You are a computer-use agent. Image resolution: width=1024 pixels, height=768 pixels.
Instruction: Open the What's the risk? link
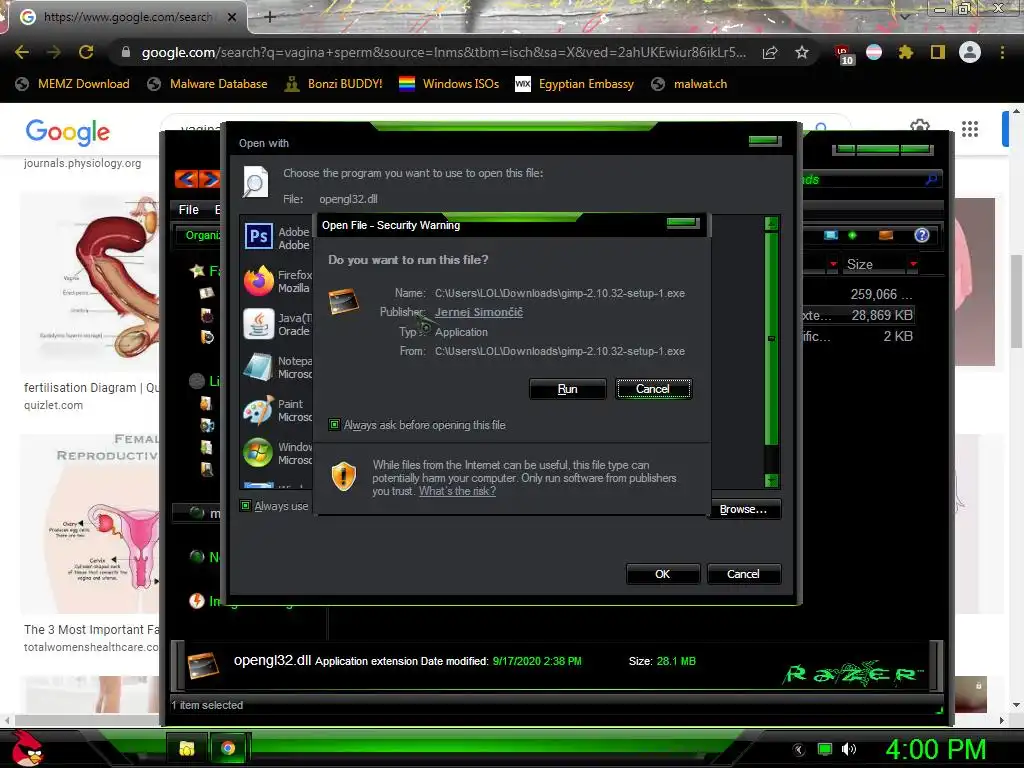coord(457,491)
